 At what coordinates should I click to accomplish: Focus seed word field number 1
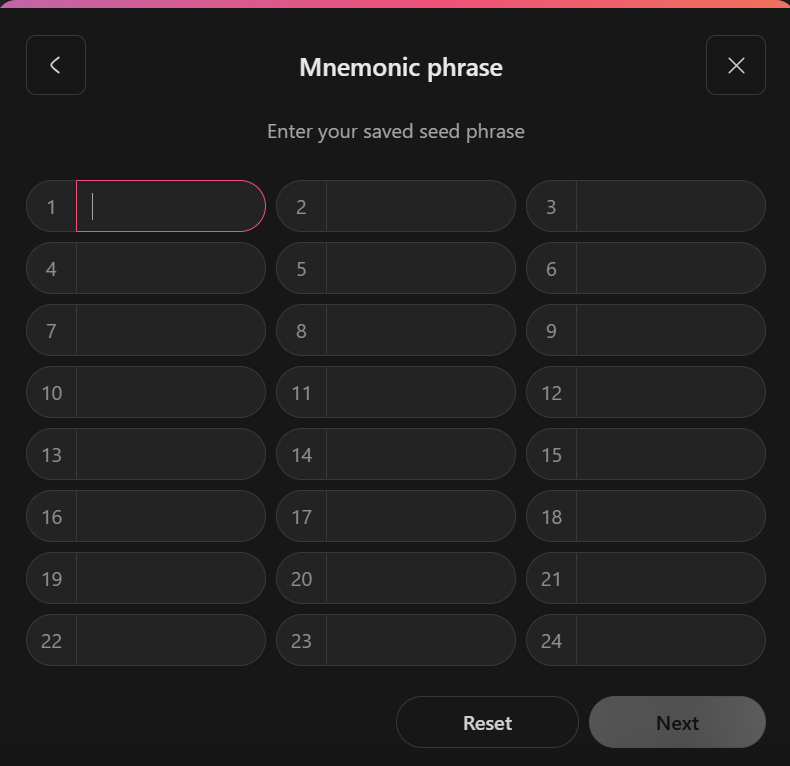170,207
